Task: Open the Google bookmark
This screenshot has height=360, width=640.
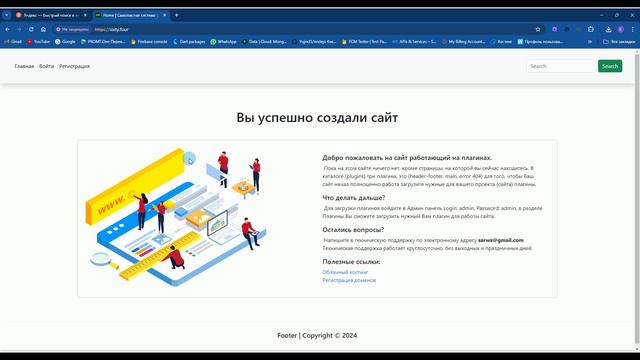Action: (65, 42)
